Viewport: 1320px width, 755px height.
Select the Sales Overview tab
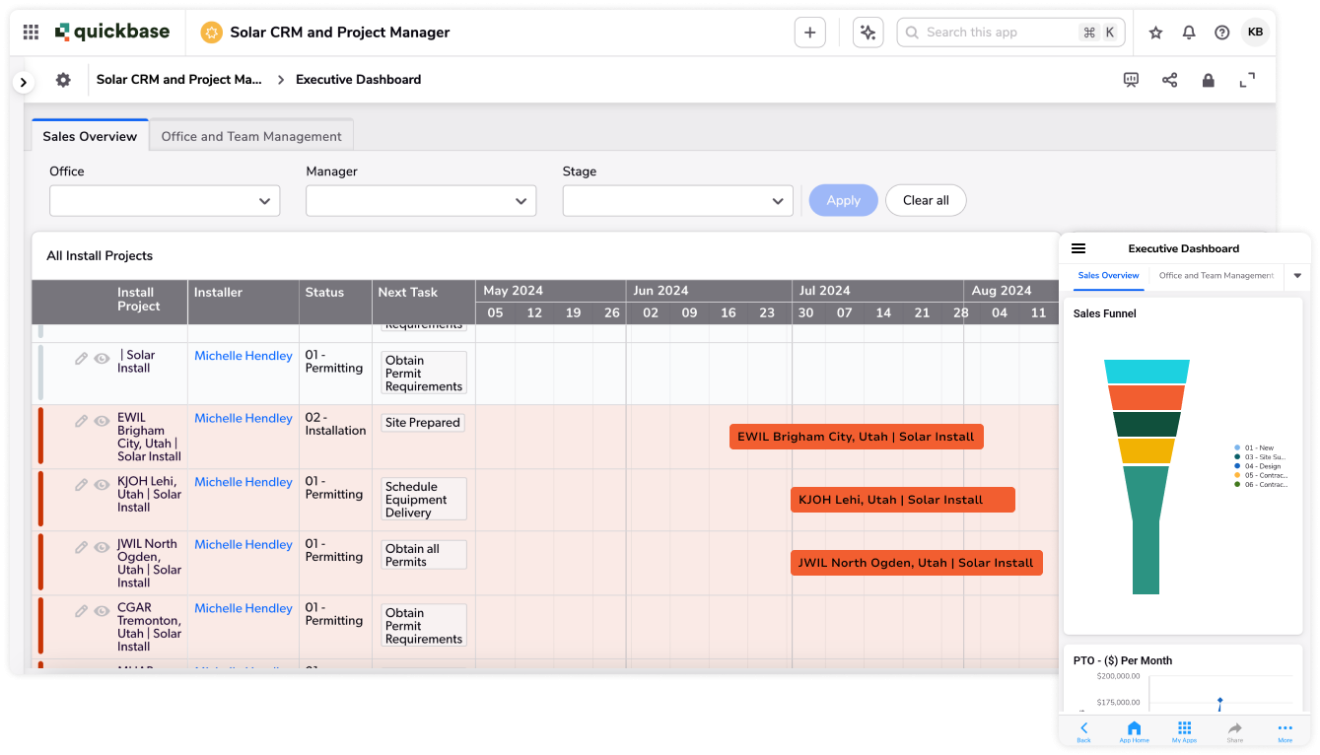90,135
